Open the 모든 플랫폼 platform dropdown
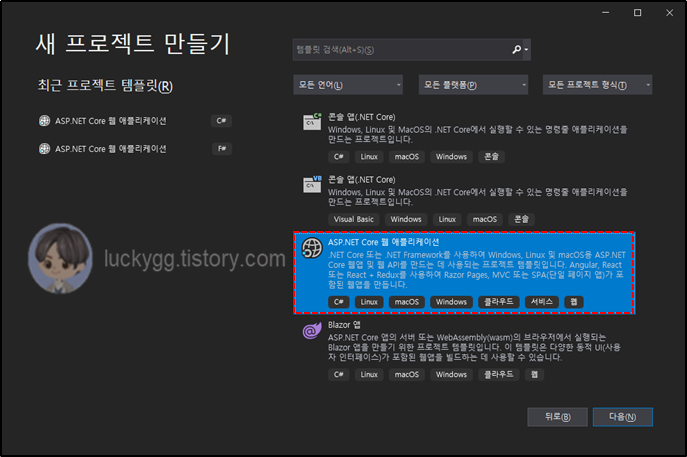 (x=473, y=85)
